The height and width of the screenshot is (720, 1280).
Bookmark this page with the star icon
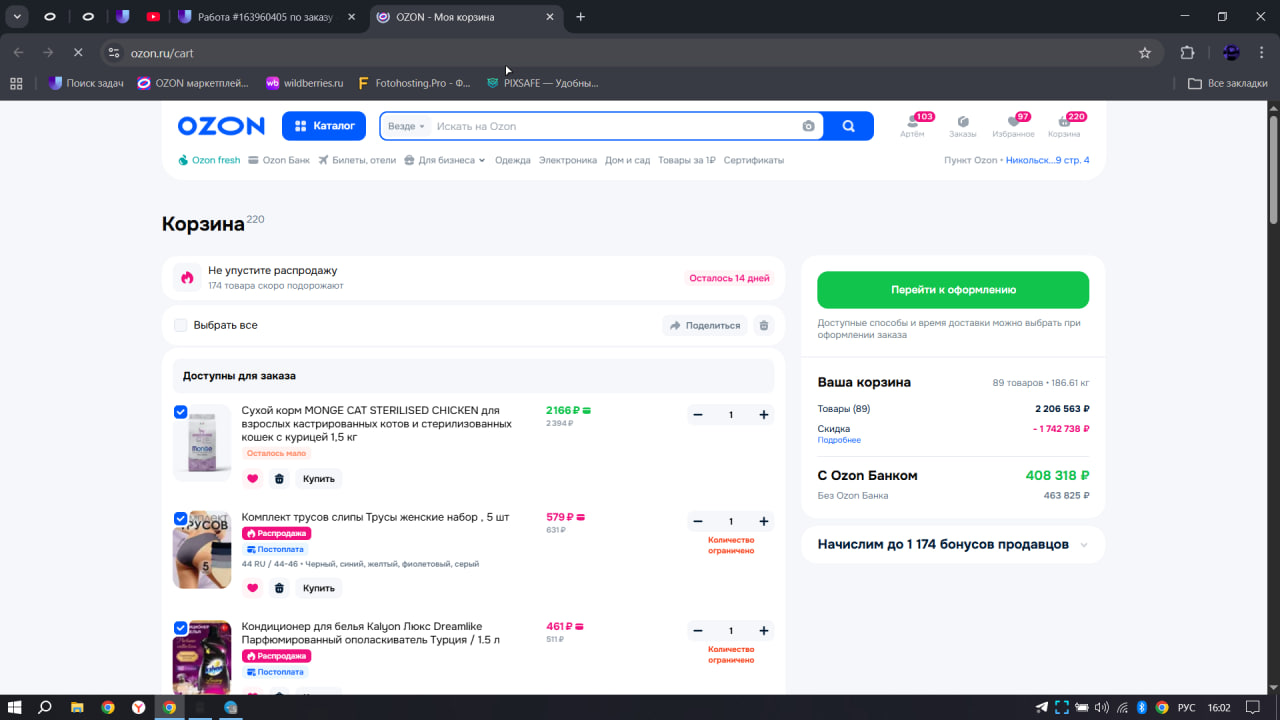tap(1145, 53)
